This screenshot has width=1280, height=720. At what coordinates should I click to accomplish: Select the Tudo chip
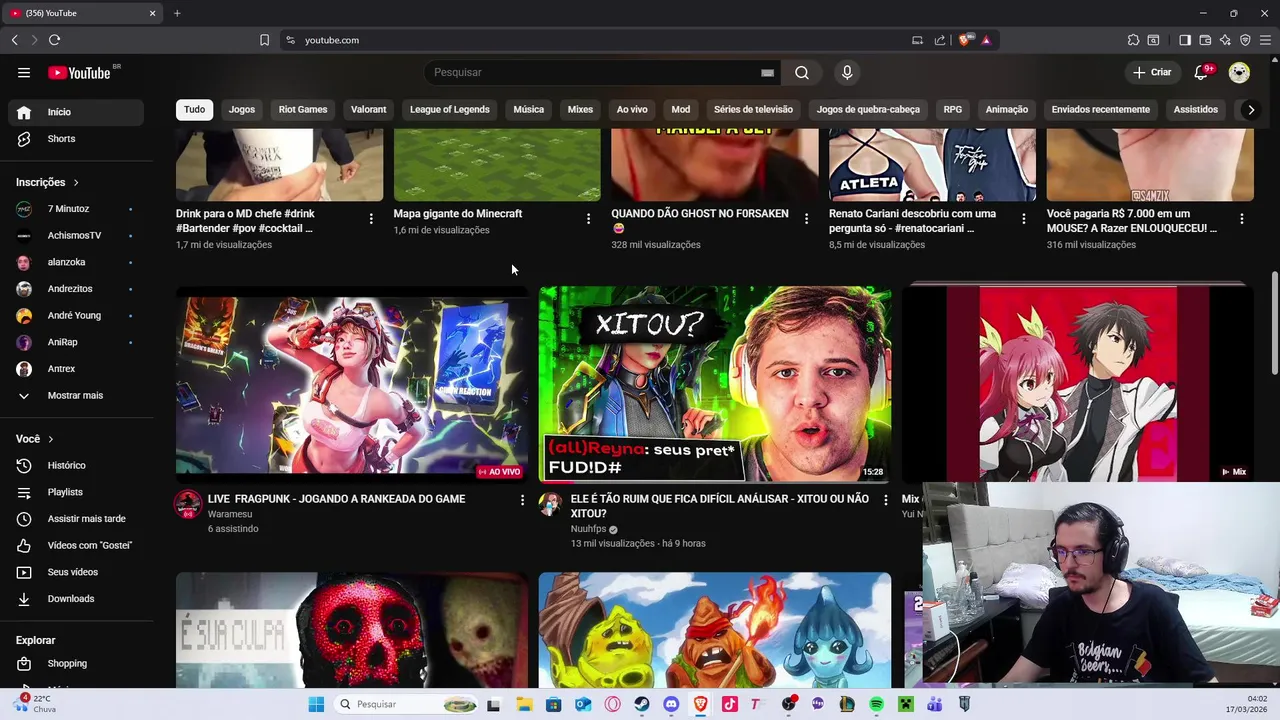194,110
